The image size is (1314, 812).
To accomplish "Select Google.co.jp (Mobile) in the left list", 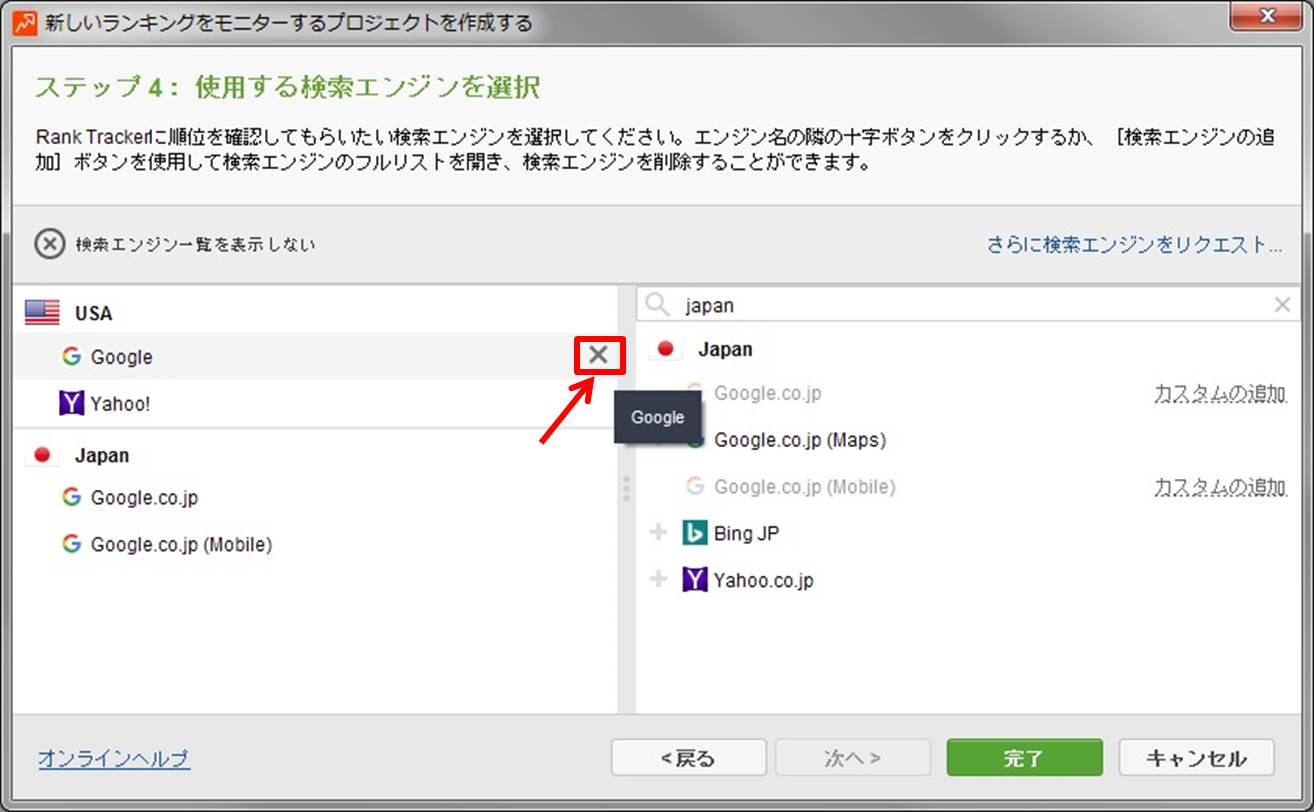I will click(x=316, y=544).
